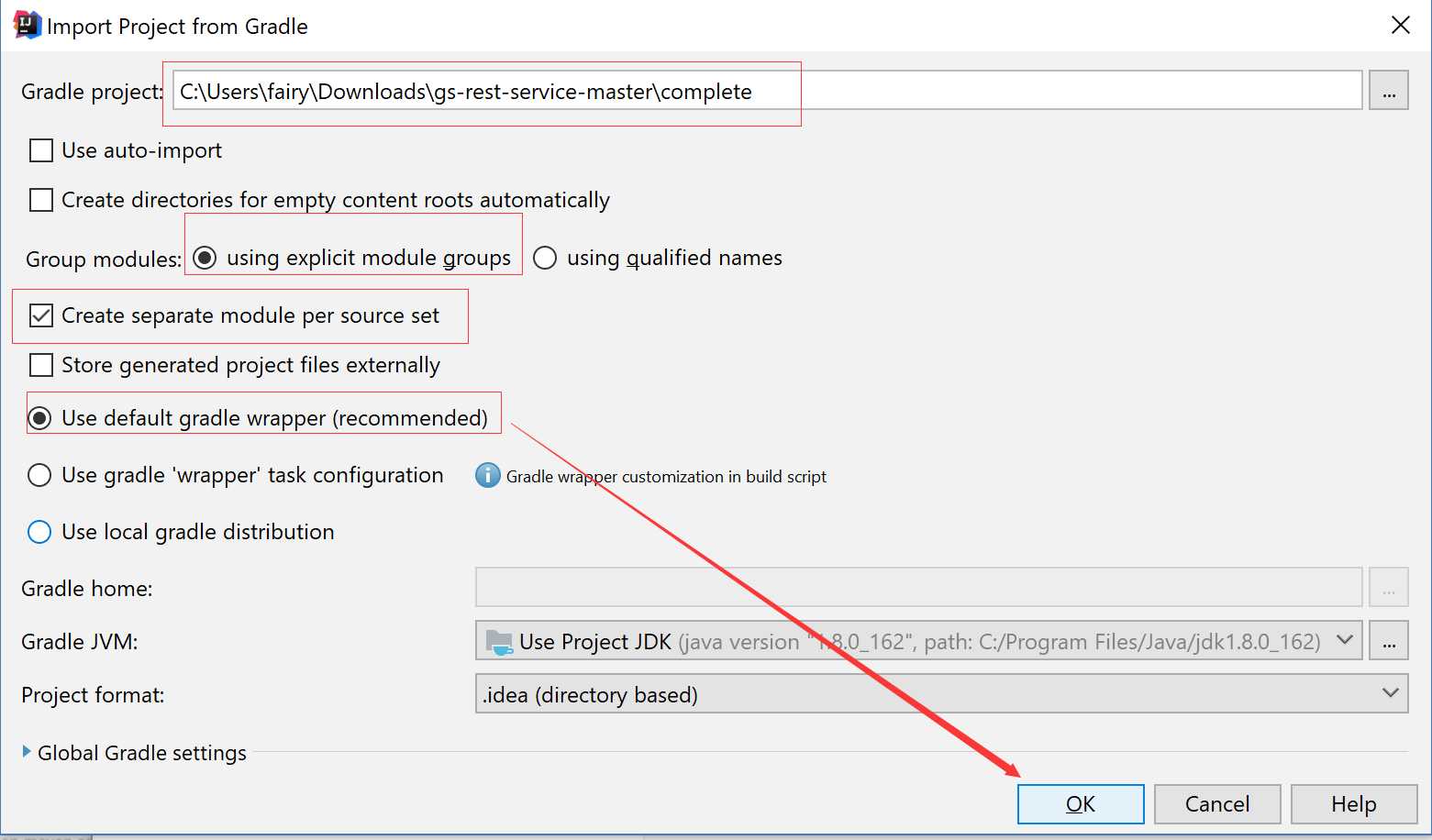Enable Store generated project files externally
This screenshot has height=840, width=1432.
click(x=41, y=365)
